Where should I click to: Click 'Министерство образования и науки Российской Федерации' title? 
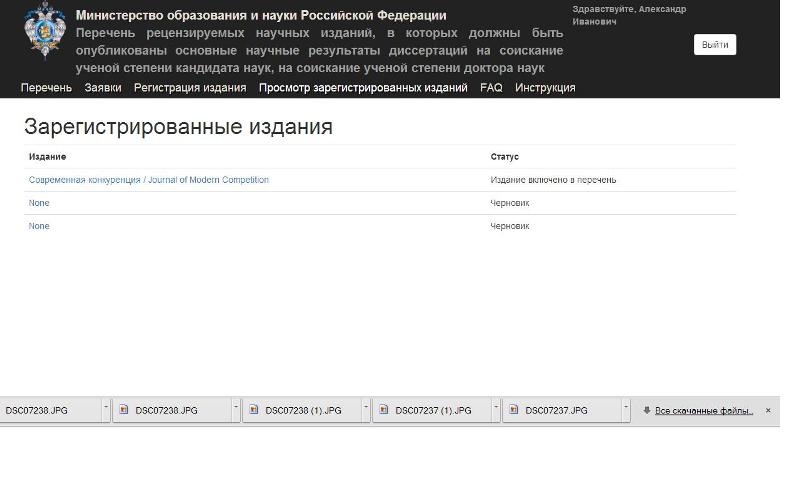(x=261, y=15)
